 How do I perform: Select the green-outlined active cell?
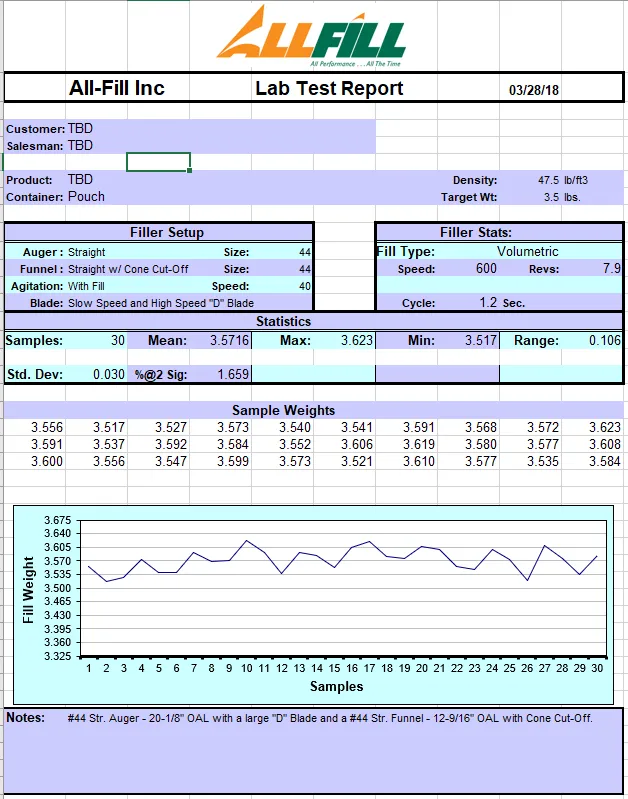(158, 162)
